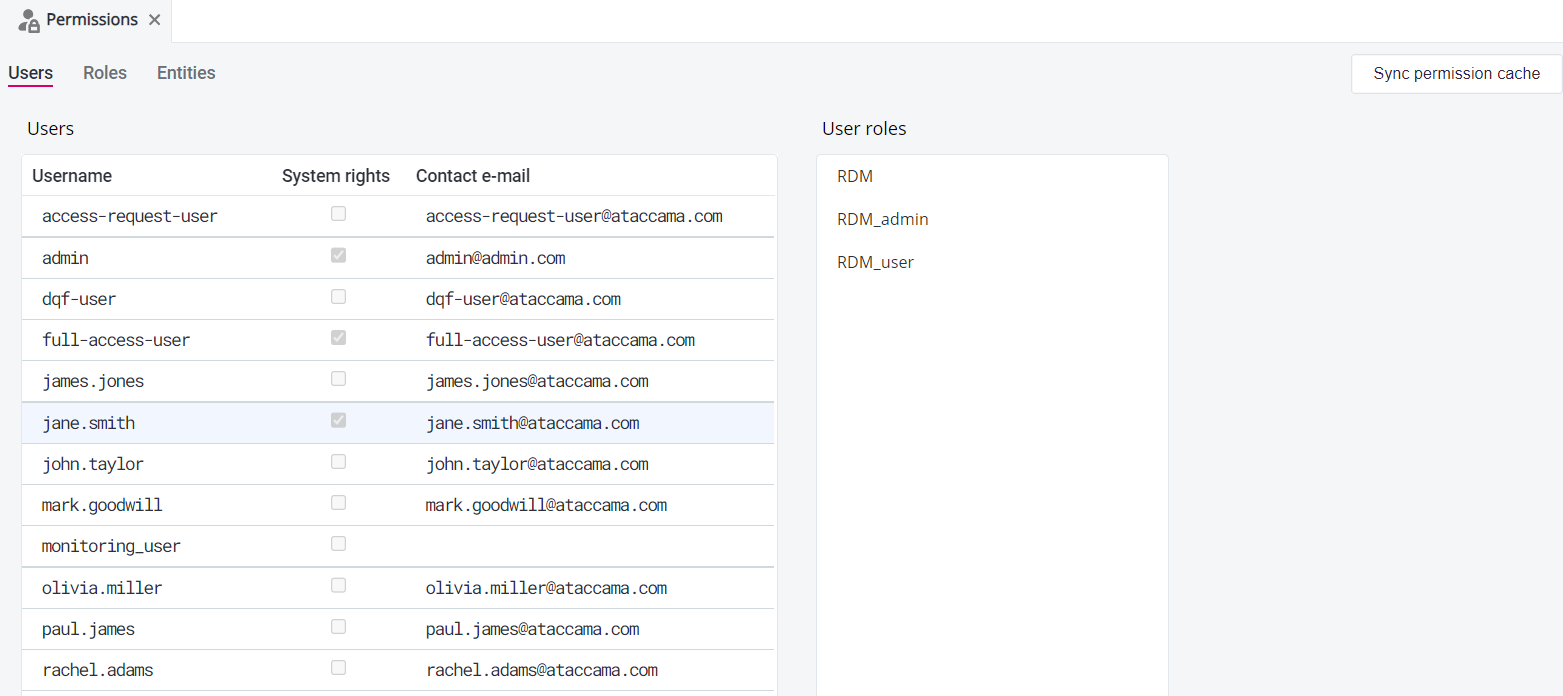Click the jane.smith@ataccama.com email link
The width and height of the screenshot is (1563, 696).
click(532, 422)
